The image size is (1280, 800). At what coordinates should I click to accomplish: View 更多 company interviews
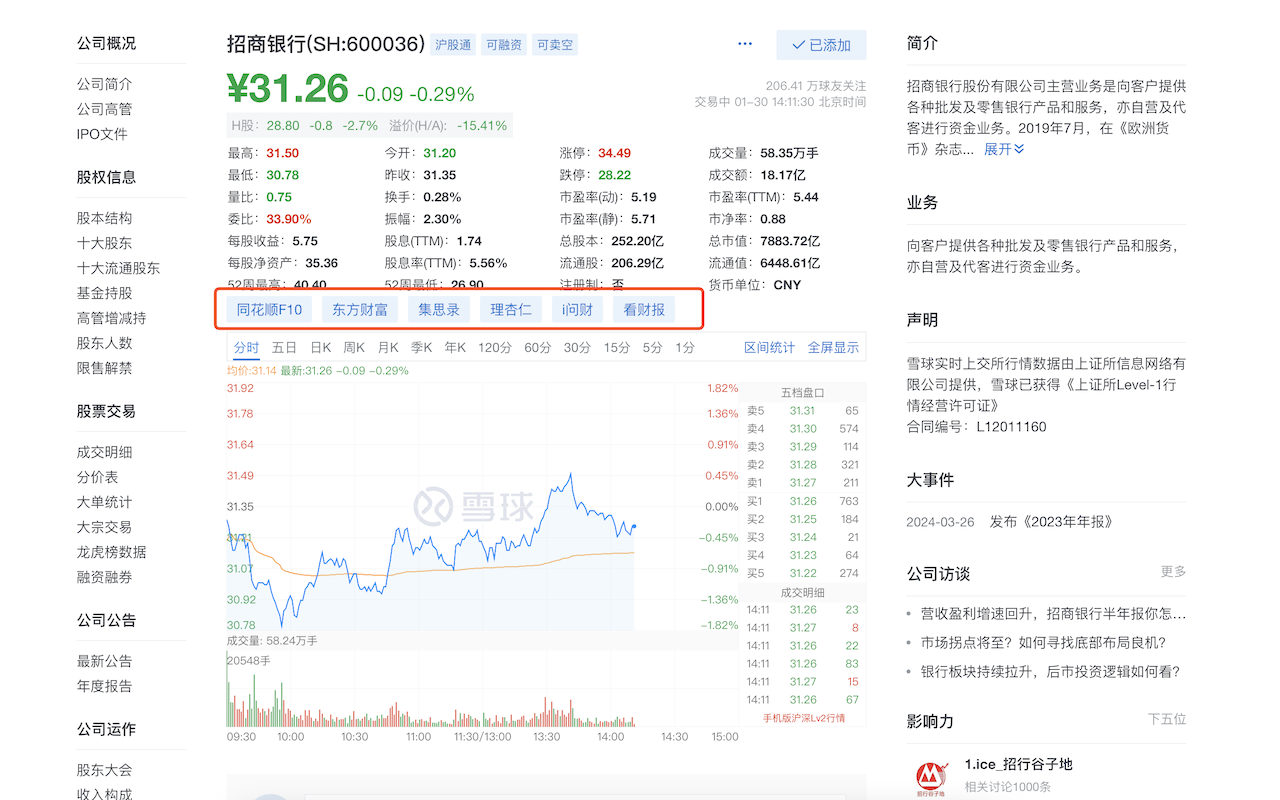1173,572
